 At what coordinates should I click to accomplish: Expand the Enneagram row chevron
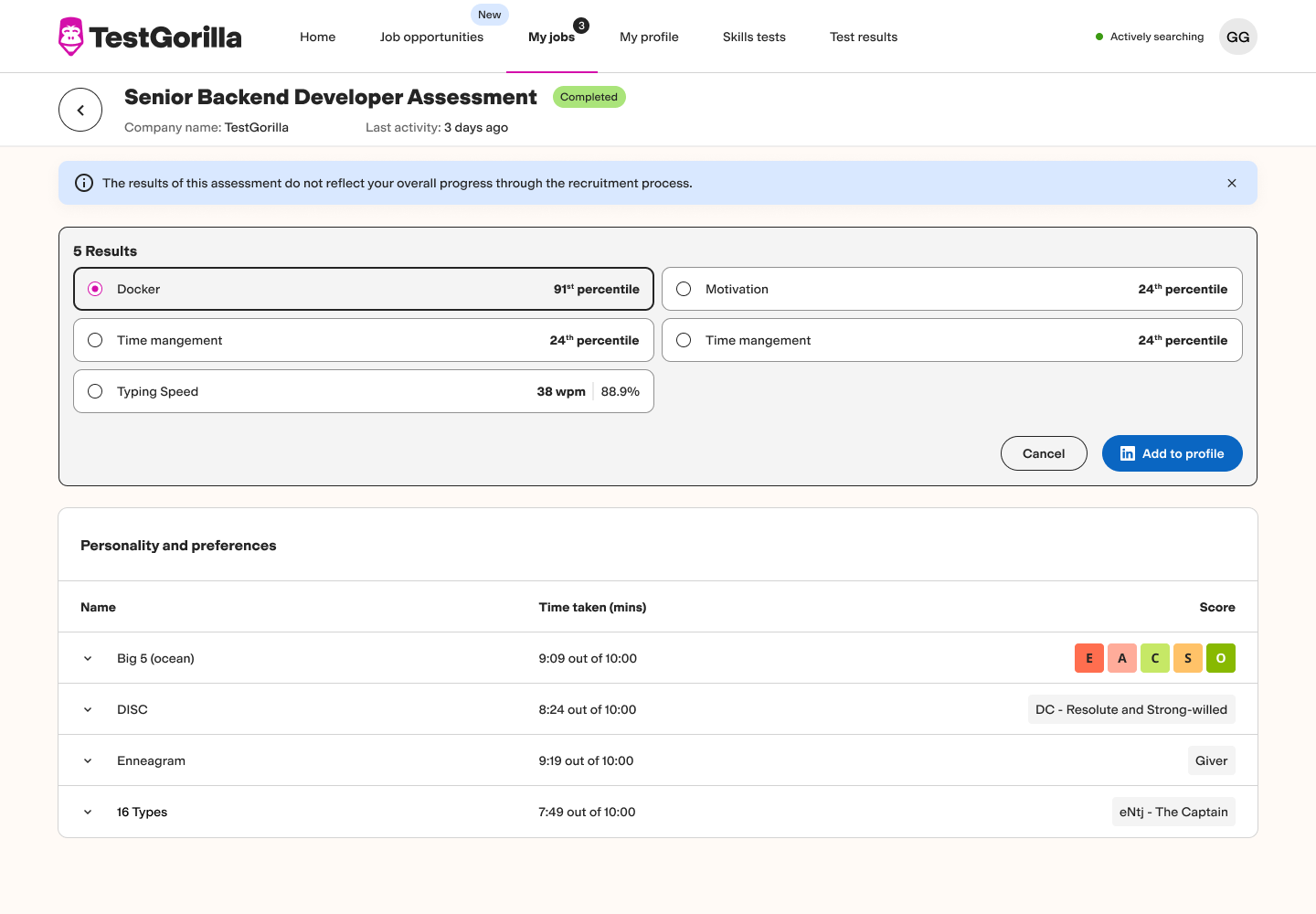coord(88,760)
